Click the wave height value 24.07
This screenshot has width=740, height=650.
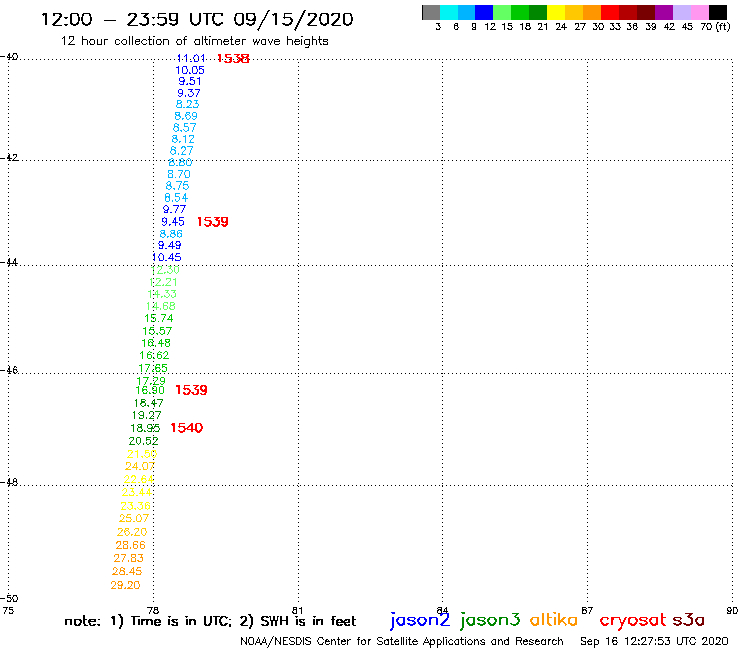(x=140, y=466)
